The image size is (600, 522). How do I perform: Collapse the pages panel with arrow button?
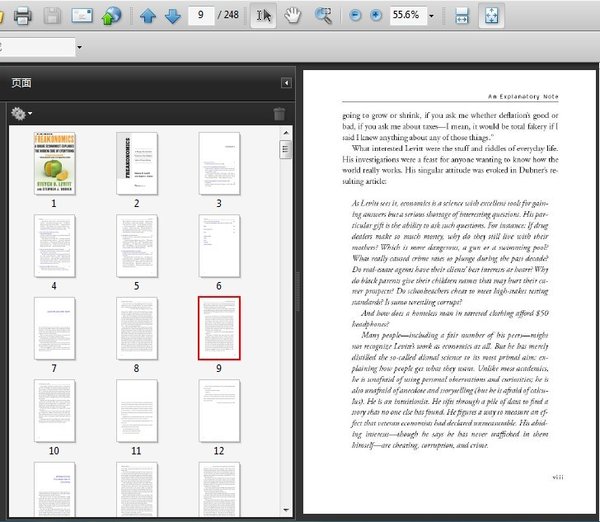[x=286, y=83]
